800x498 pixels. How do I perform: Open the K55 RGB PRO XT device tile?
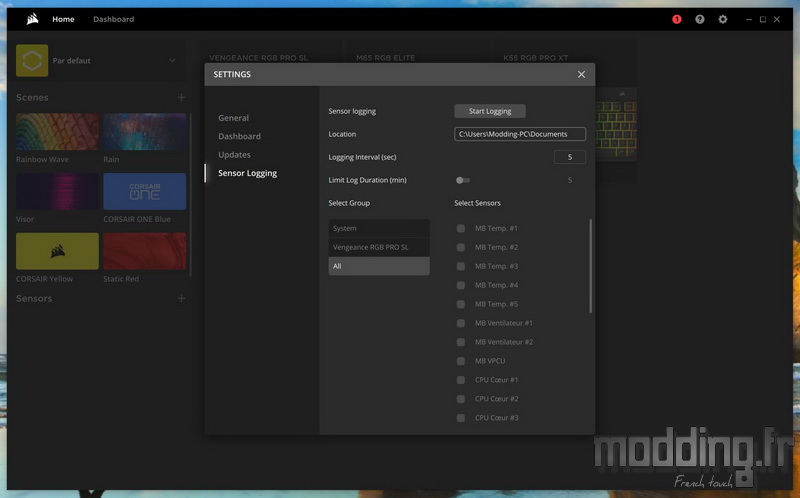point(536,58)
